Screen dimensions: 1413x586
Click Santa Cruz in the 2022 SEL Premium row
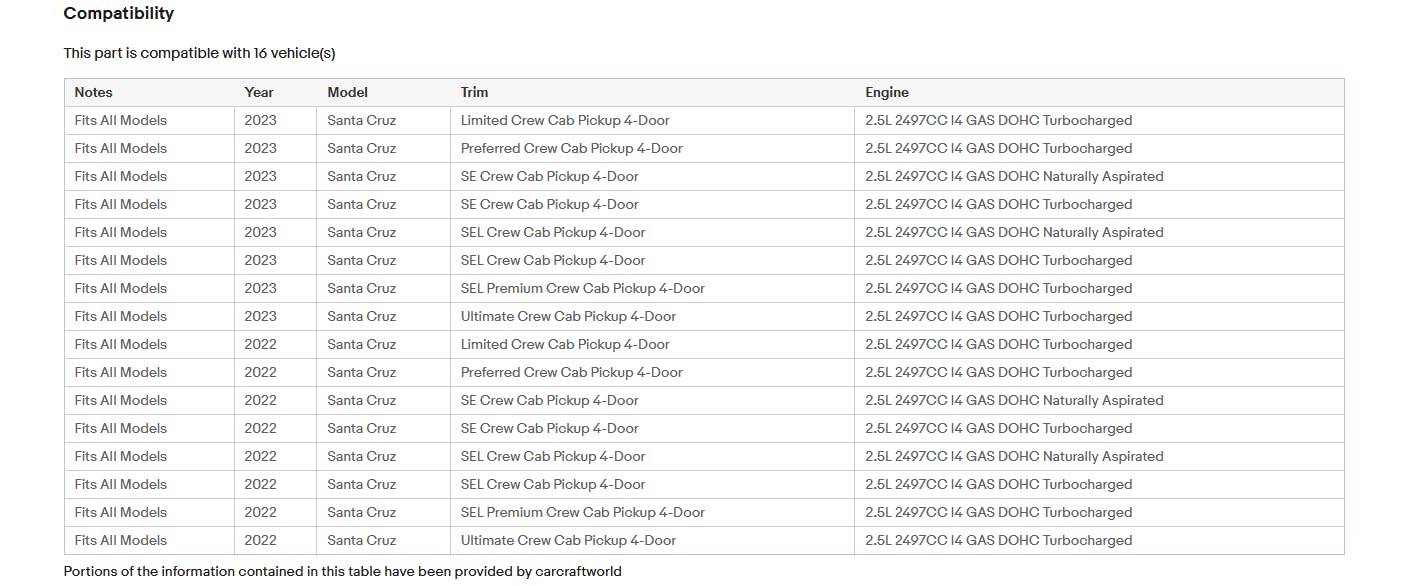click(x=362, y=512)
